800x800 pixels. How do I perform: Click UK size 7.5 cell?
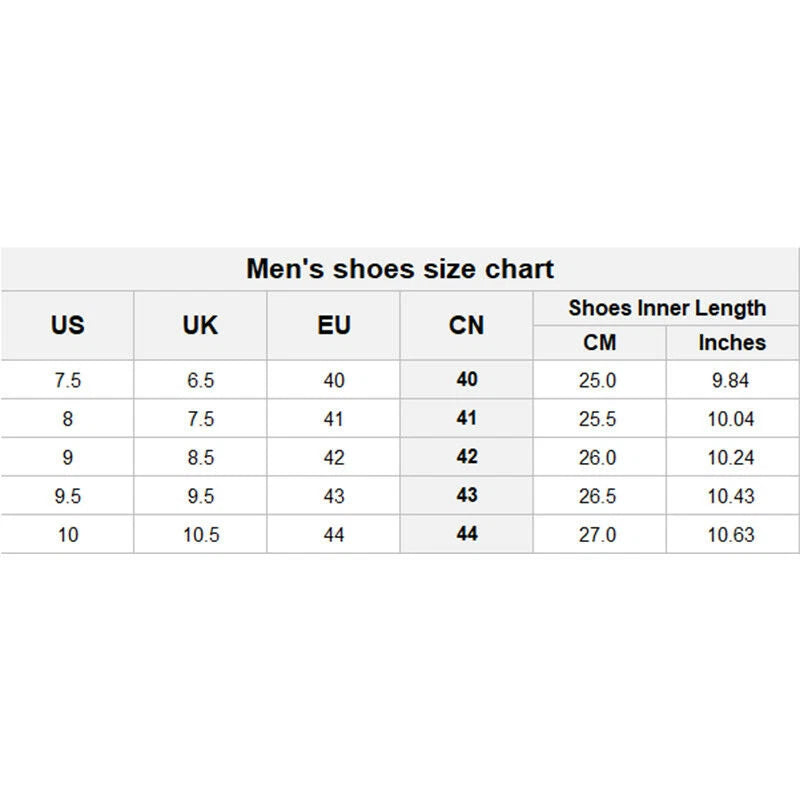200,419
